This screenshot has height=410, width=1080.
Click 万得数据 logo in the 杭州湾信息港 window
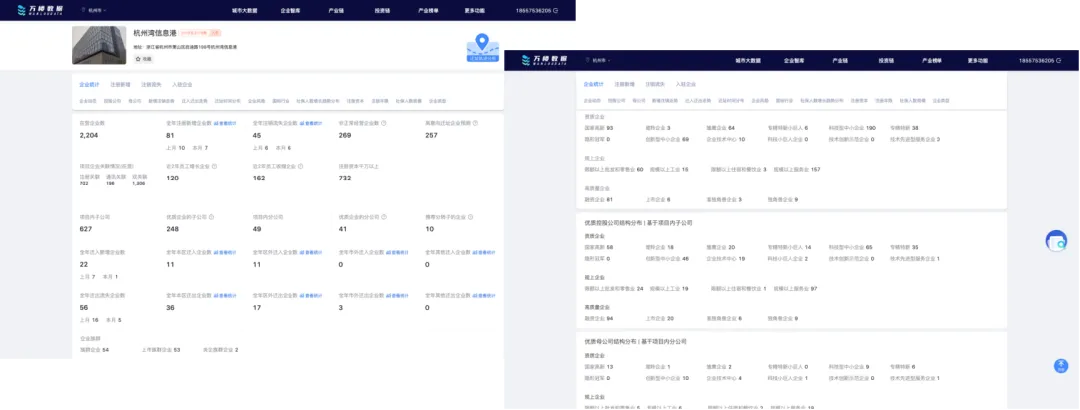tap(41, 10)
